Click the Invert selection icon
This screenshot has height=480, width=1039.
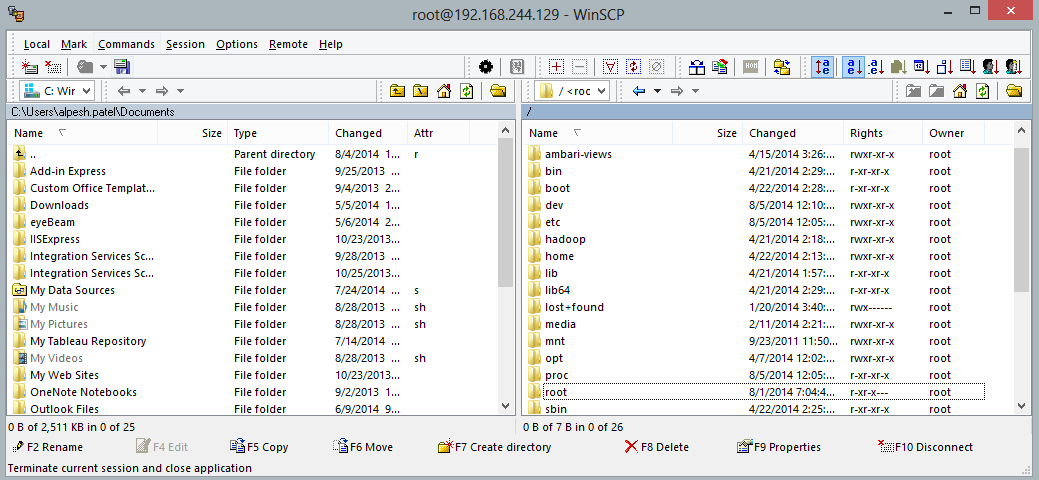click(634, 66)
